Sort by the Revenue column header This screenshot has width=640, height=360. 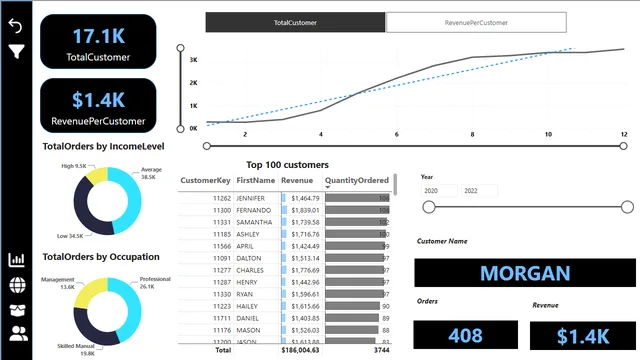pos(297,180)
